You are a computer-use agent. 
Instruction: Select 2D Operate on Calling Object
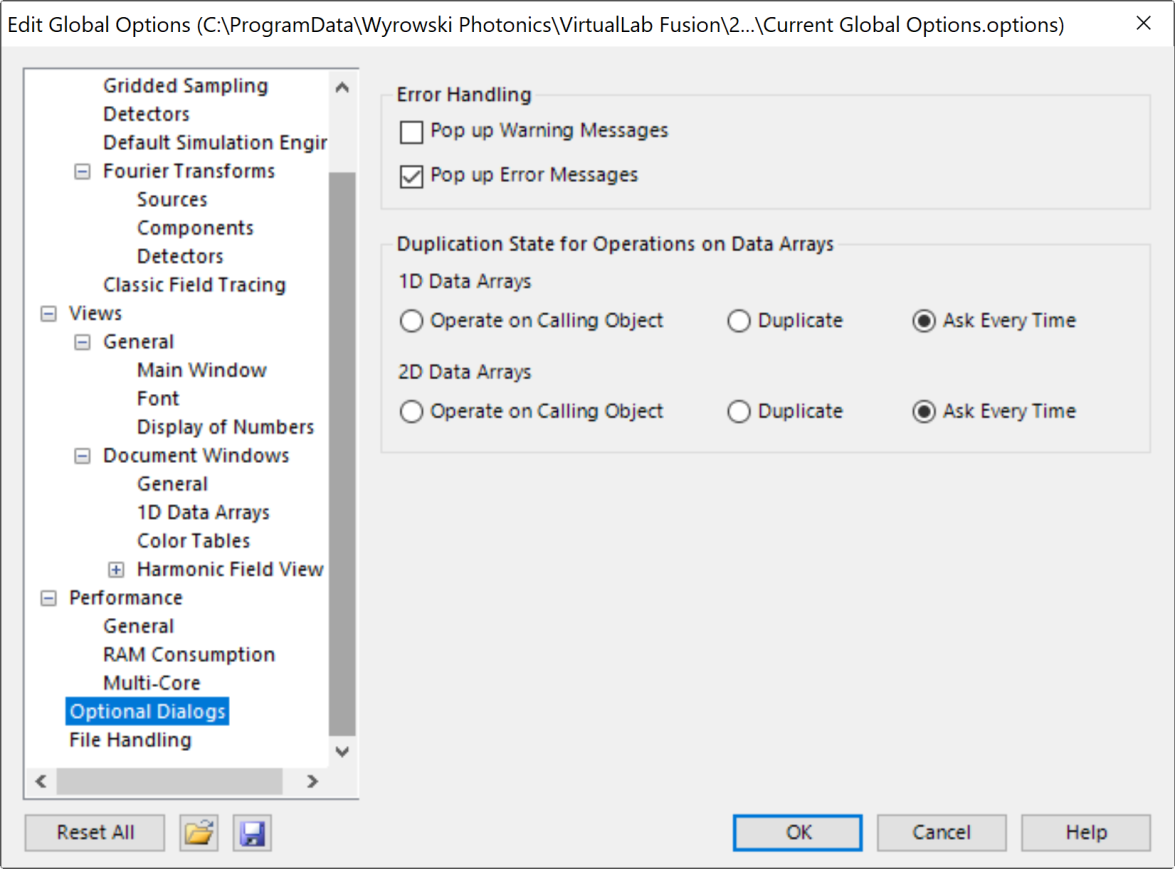pos(411,411)
